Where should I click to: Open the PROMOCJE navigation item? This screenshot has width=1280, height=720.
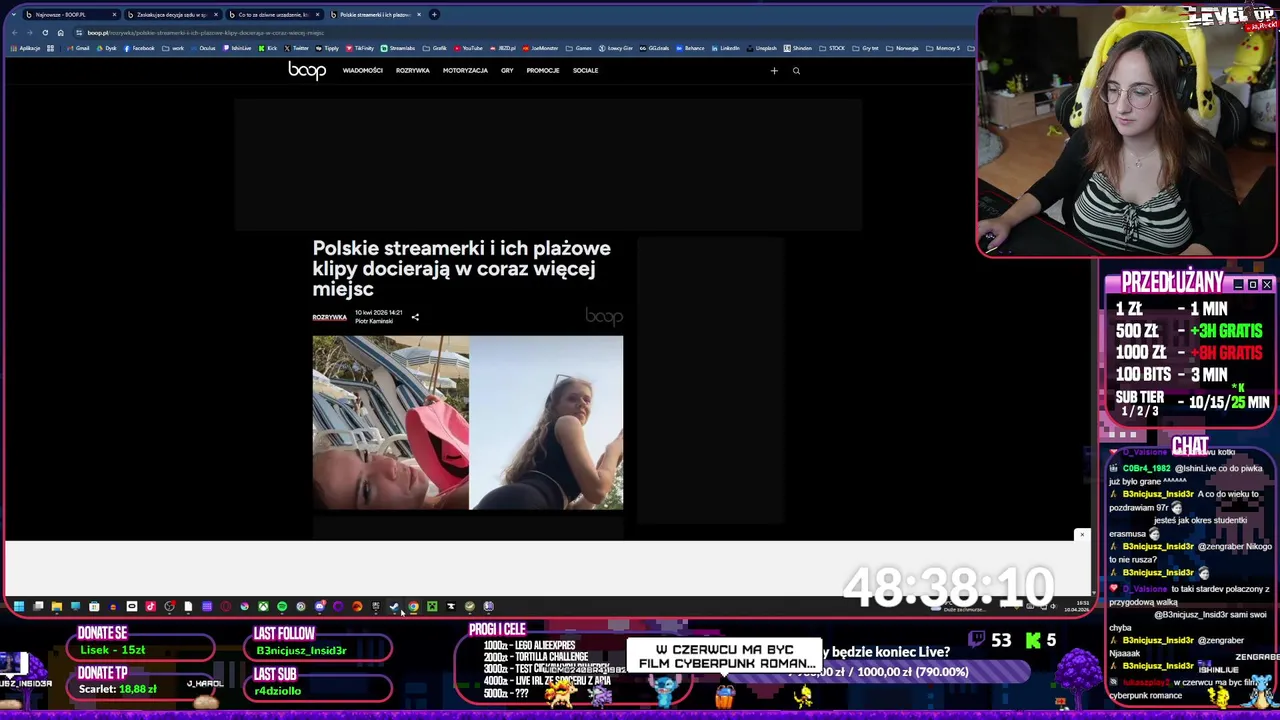pos(543,70)
